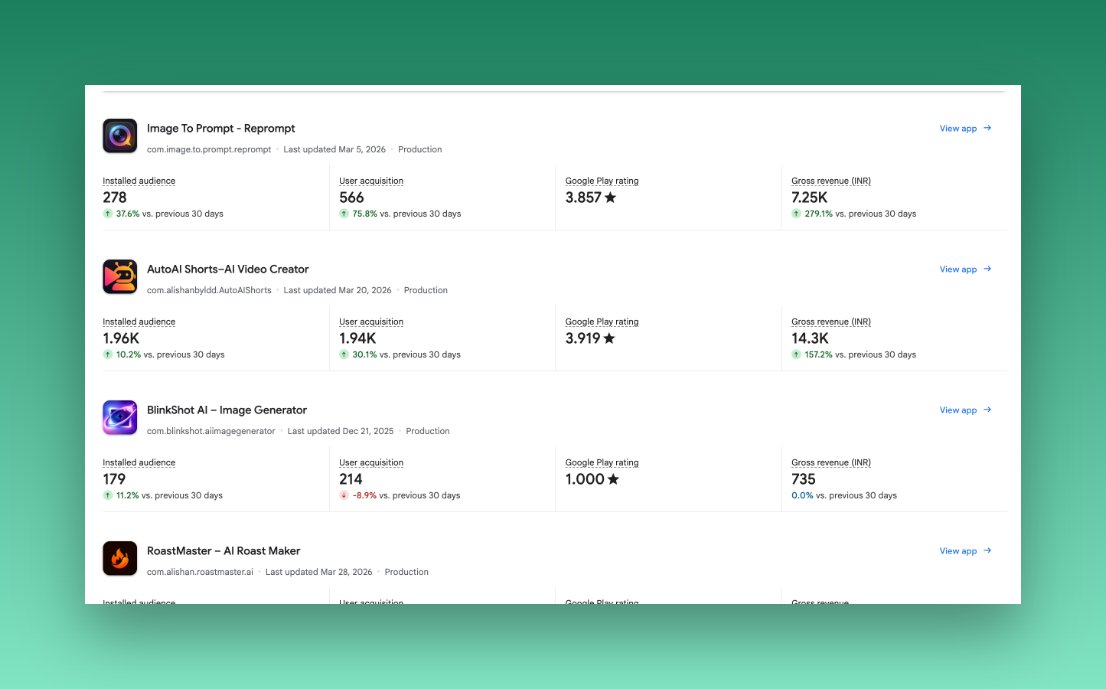Click the red -8.9% down arrow icon

344,496
